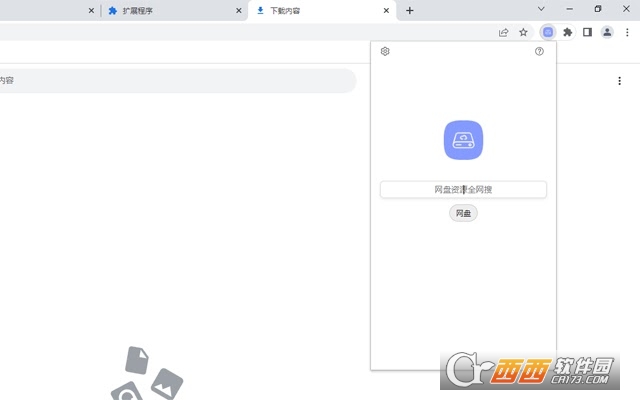Bookmark this page with the star

523,32
